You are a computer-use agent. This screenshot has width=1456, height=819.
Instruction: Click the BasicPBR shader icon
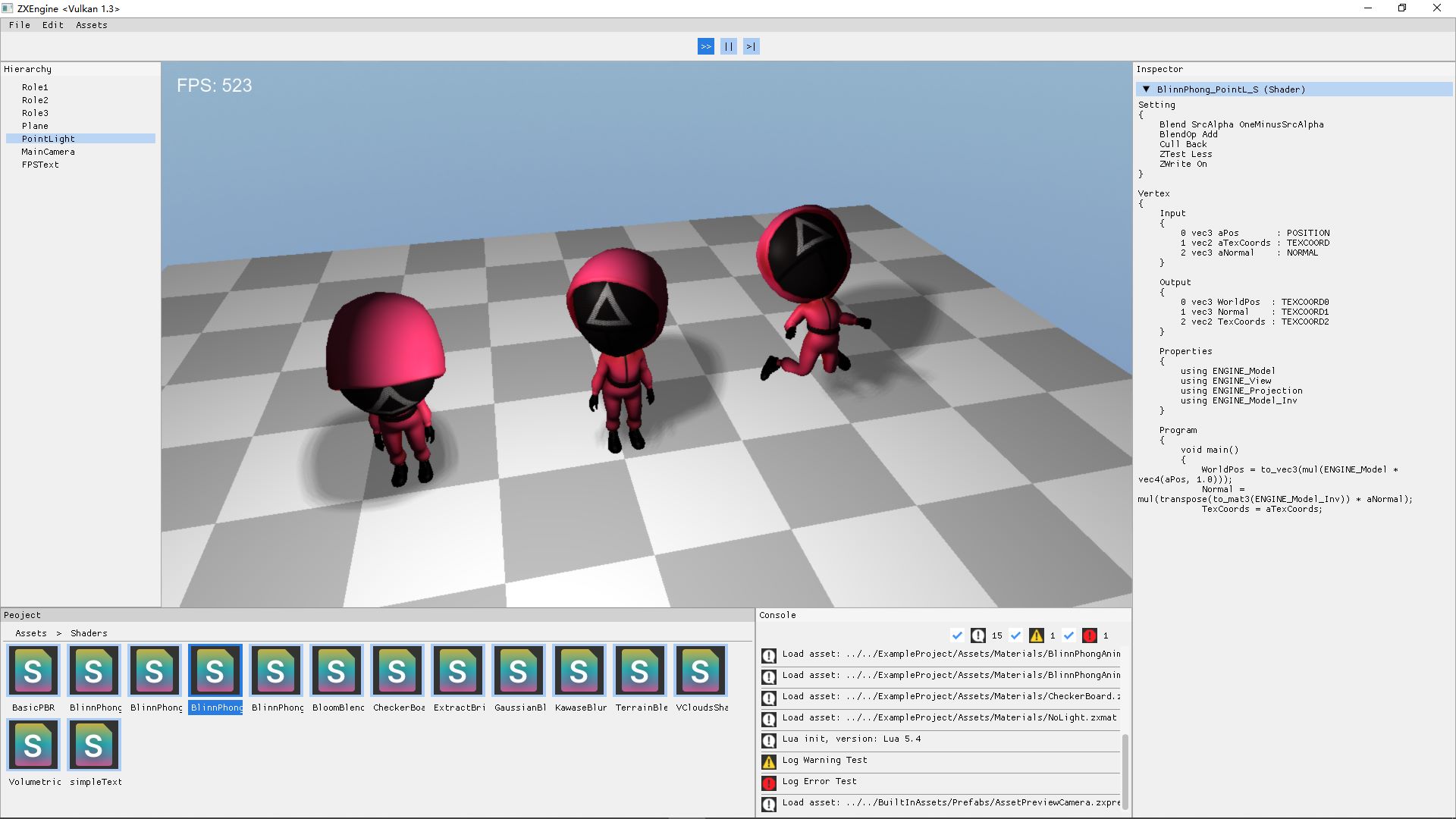[x=33, y=670]
